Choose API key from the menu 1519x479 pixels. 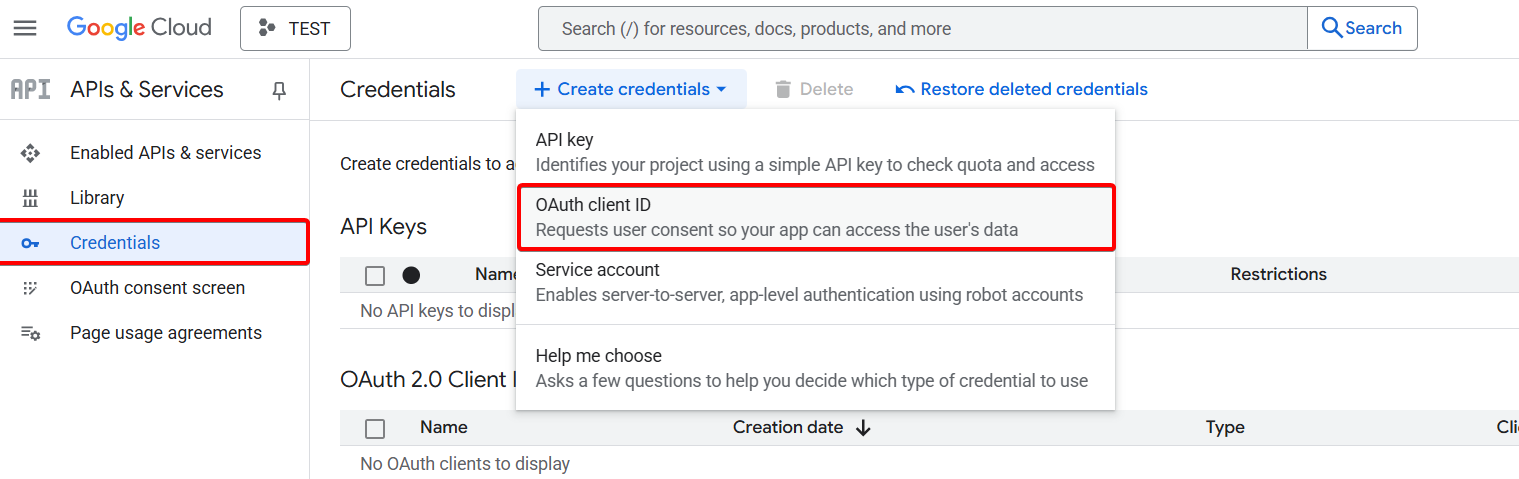pyautogui.click(x=815, y=152)
